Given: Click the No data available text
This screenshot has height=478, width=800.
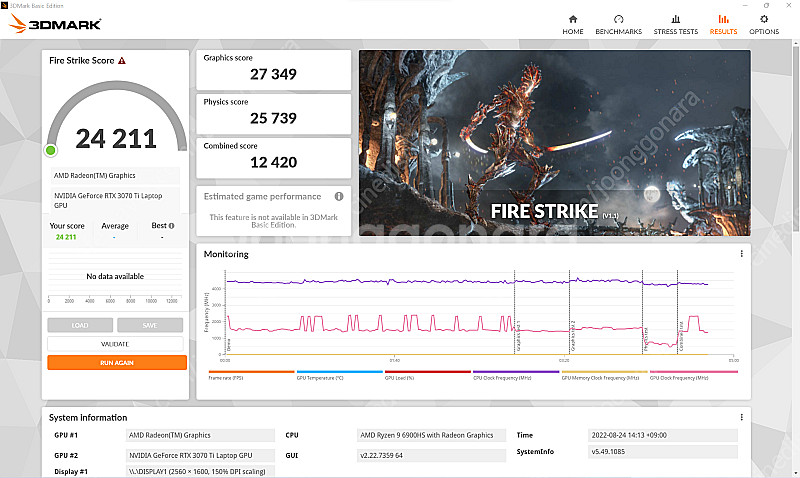Looking at the screenshot, I should pos(115,276).
